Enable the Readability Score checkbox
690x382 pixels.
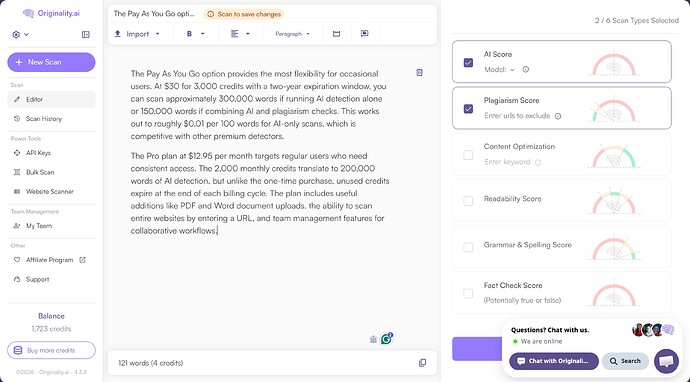pyautogui.click(x=468, y=201)
